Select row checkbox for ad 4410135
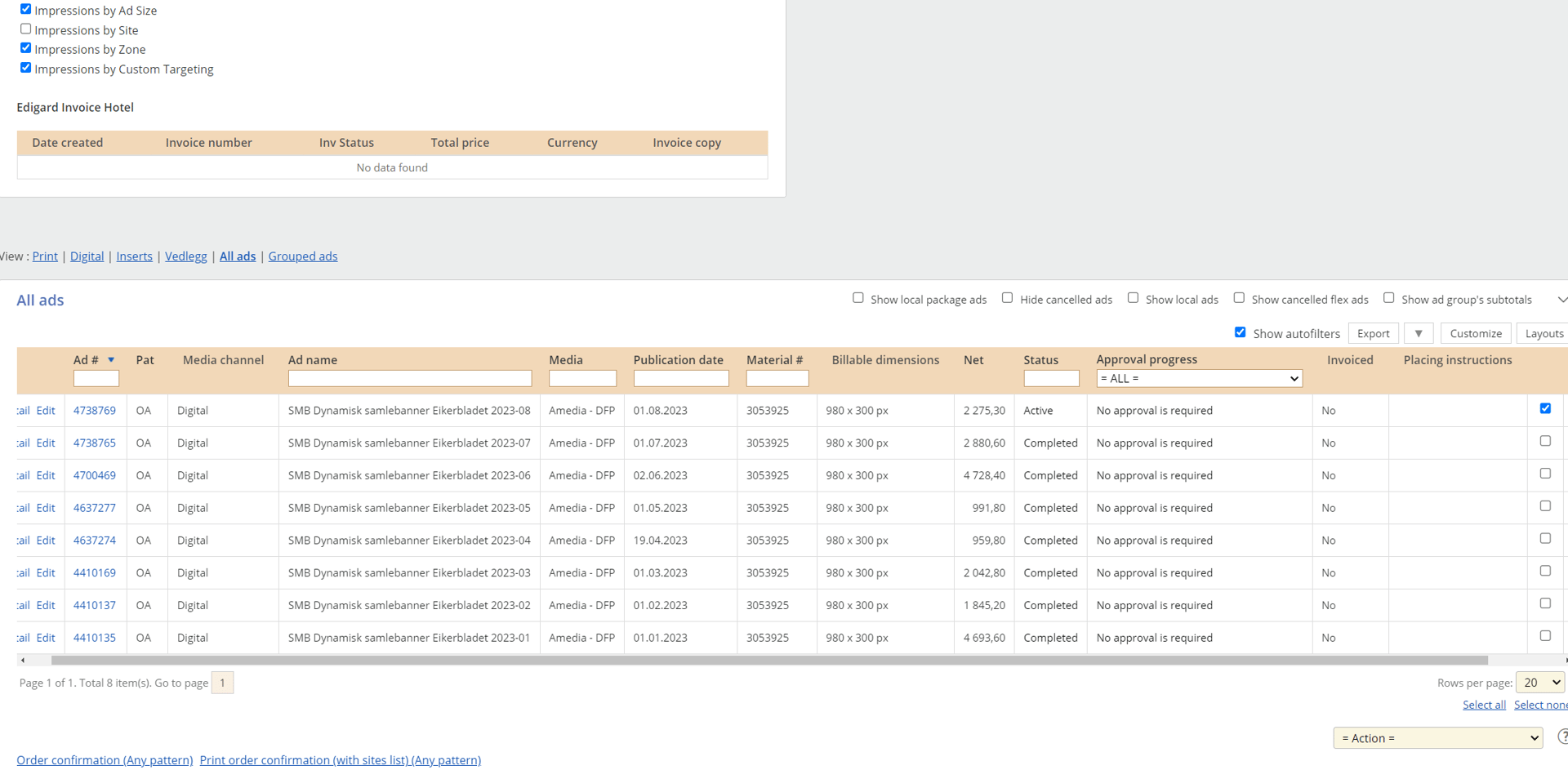Image resolution: width=1568 pixels, height=770 pixels. click(1545, 636)
